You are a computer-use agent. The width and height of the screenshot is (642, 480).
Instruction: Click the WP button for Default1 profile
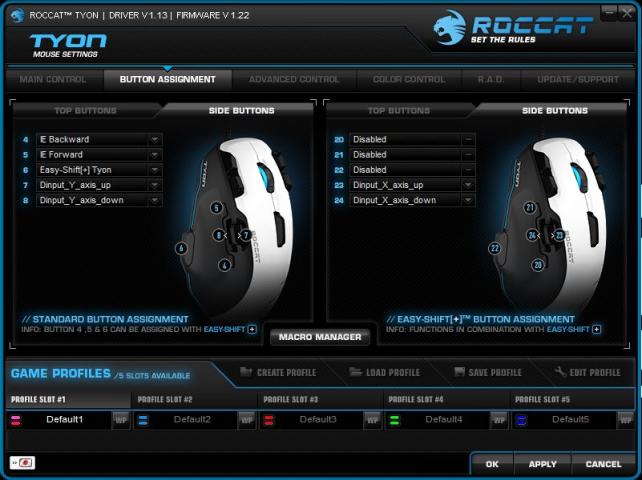(121, 420)
